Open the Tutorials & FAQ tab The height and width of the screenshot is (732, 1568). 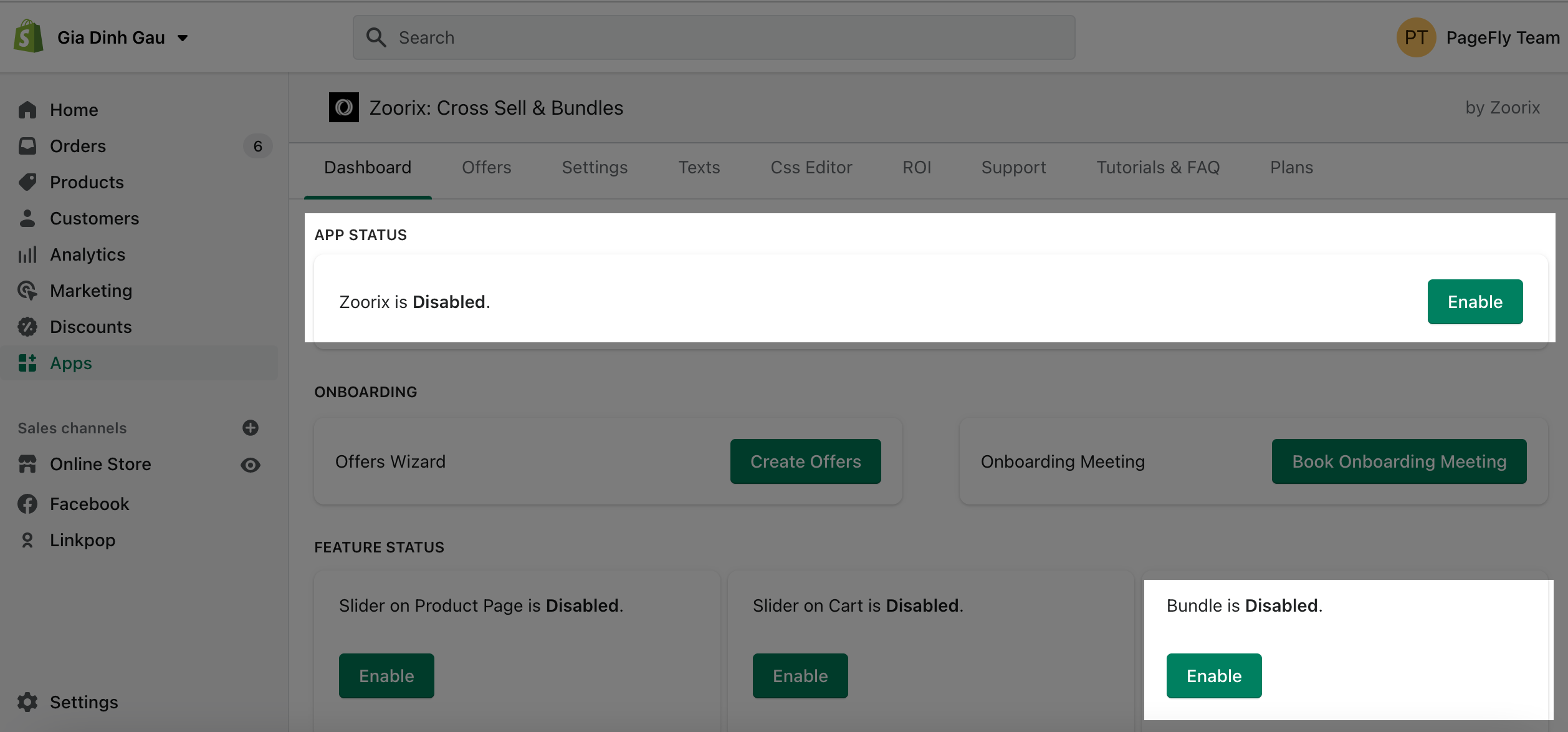pos(1158,167)
